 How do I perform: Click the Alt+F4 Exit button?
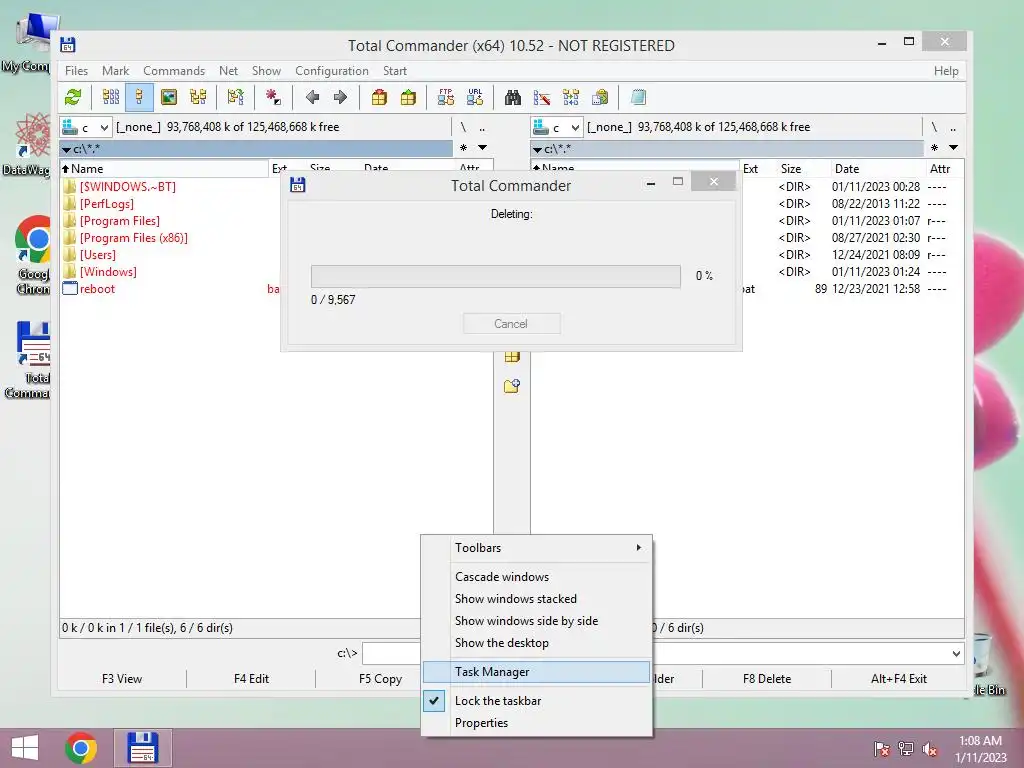point(899,679)
